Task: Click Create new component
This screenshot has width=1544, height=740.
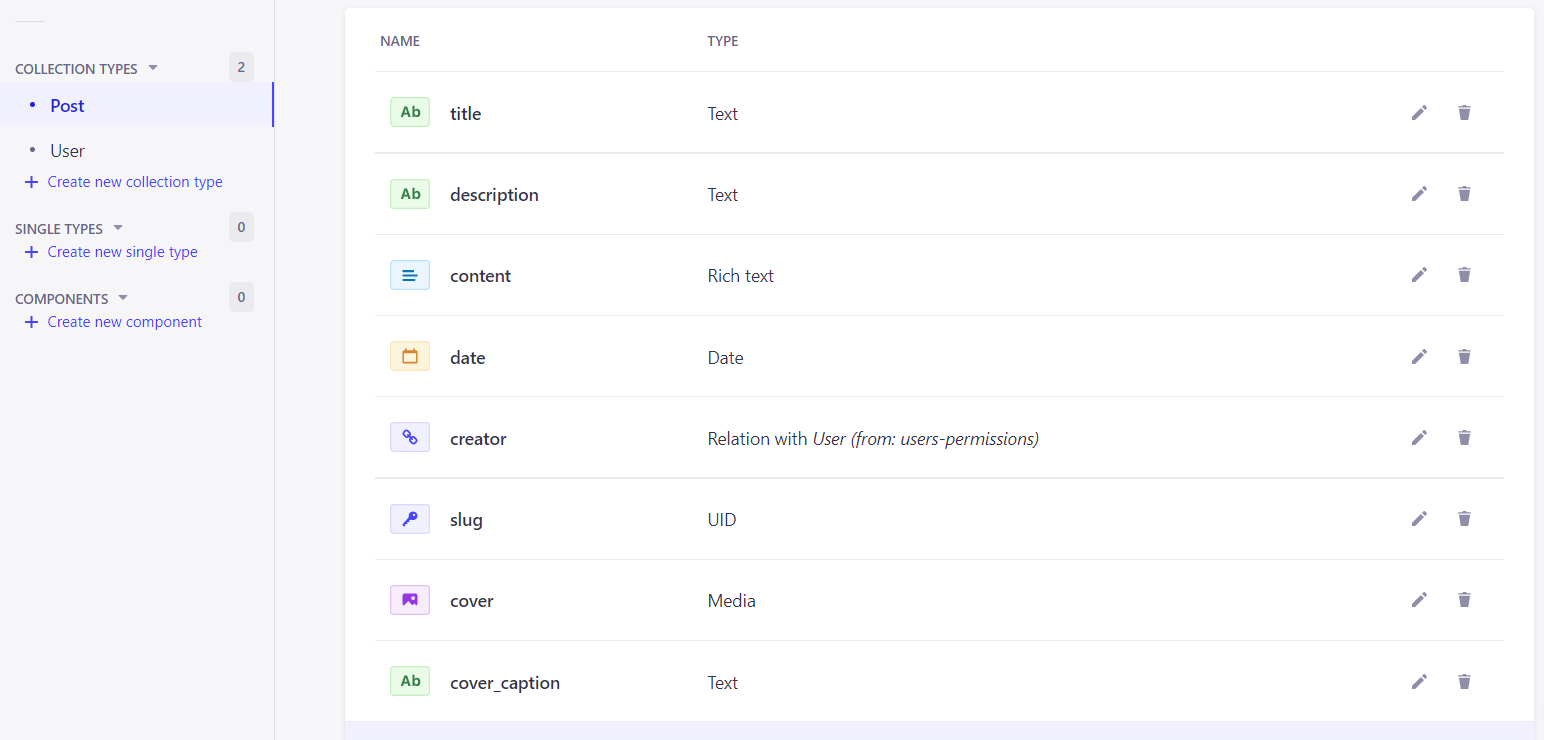Action: (124, 321)
